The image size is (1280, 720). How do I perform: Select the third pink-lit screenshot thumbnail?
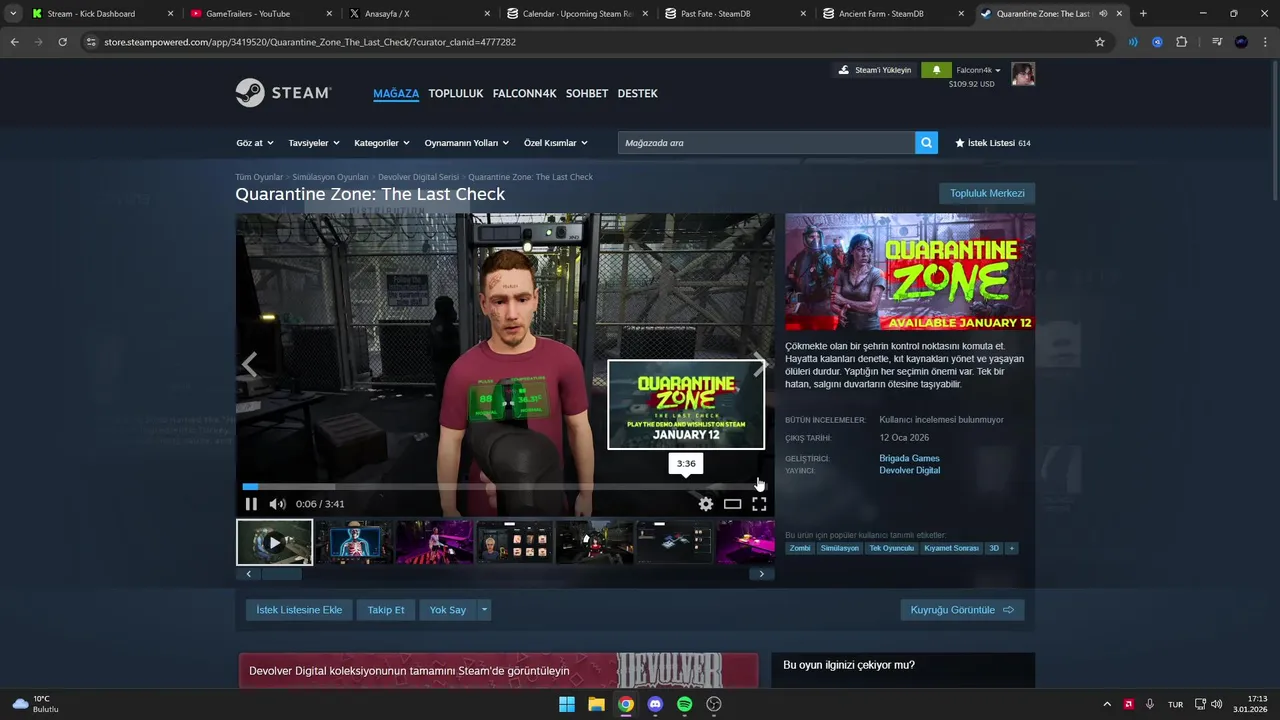click(434, 542)
